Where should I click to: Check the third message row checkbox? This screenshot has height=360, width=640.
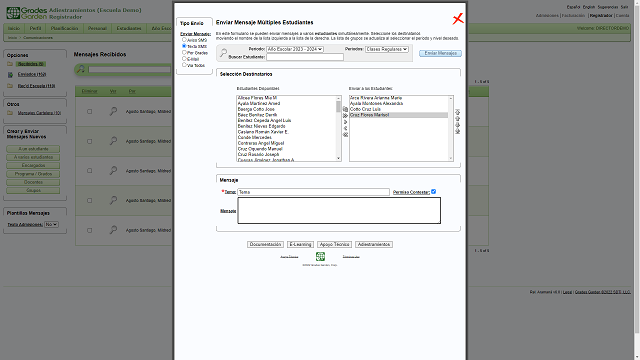[89, 171]
